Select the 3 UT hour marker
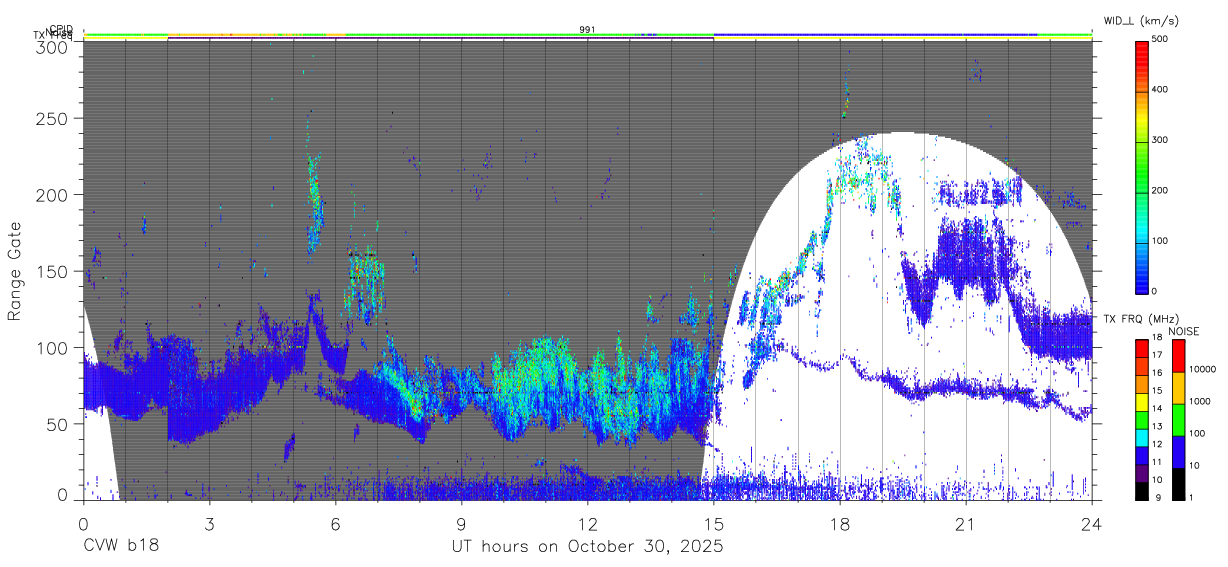1228x567 pixels. pos(209,524)
